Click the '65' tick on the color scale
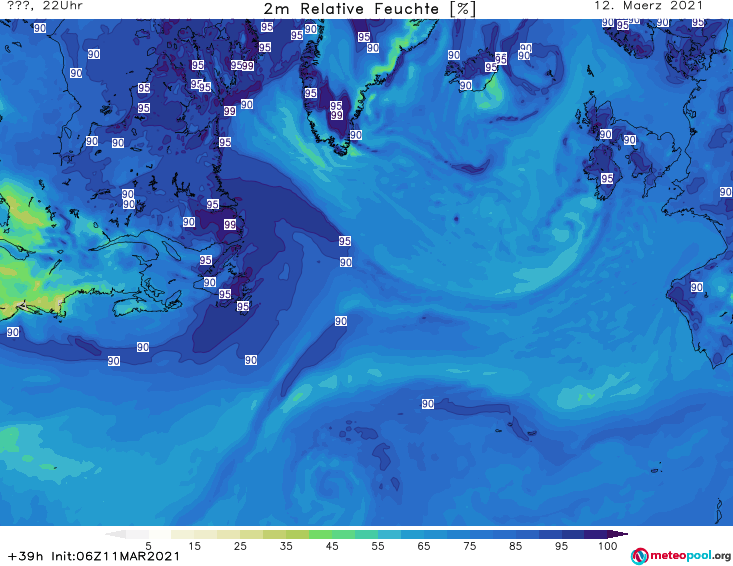The height and width of the screenshot is (566, 733). [424, 546]
